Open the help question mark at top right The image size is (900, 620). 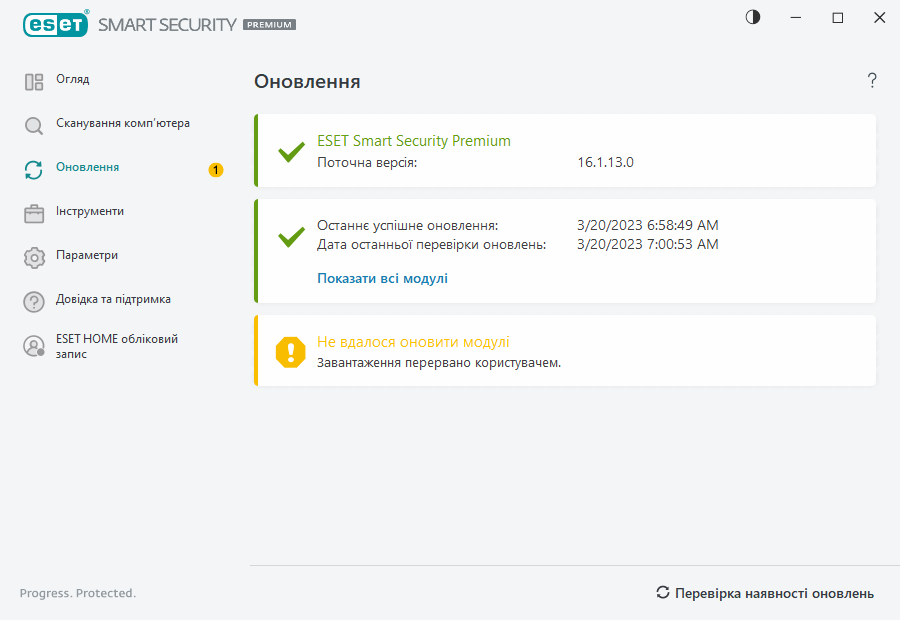tap(872, 81)
